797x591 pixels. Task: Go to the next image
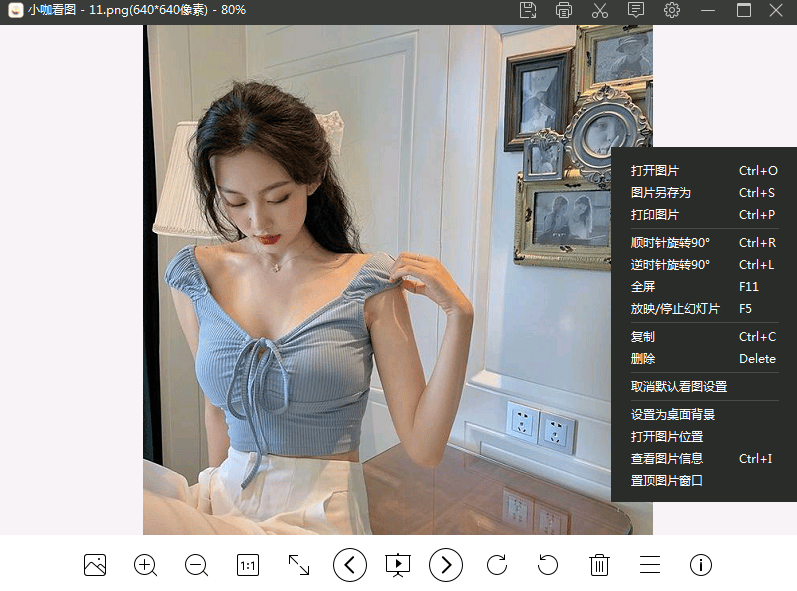coord(446,565)
